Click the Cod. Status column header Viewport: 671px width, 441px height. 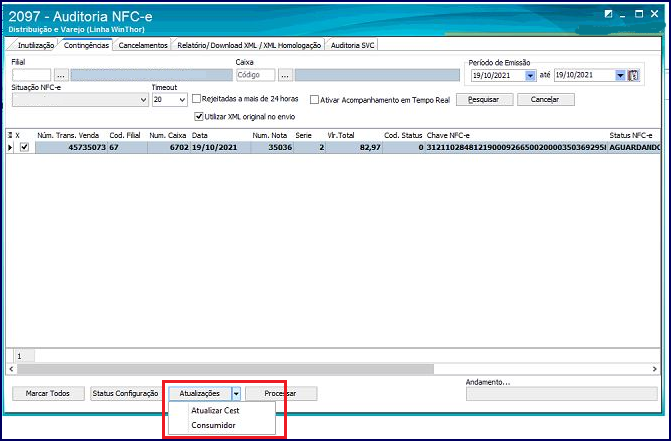pyautogui.click(x=403, y=135)
